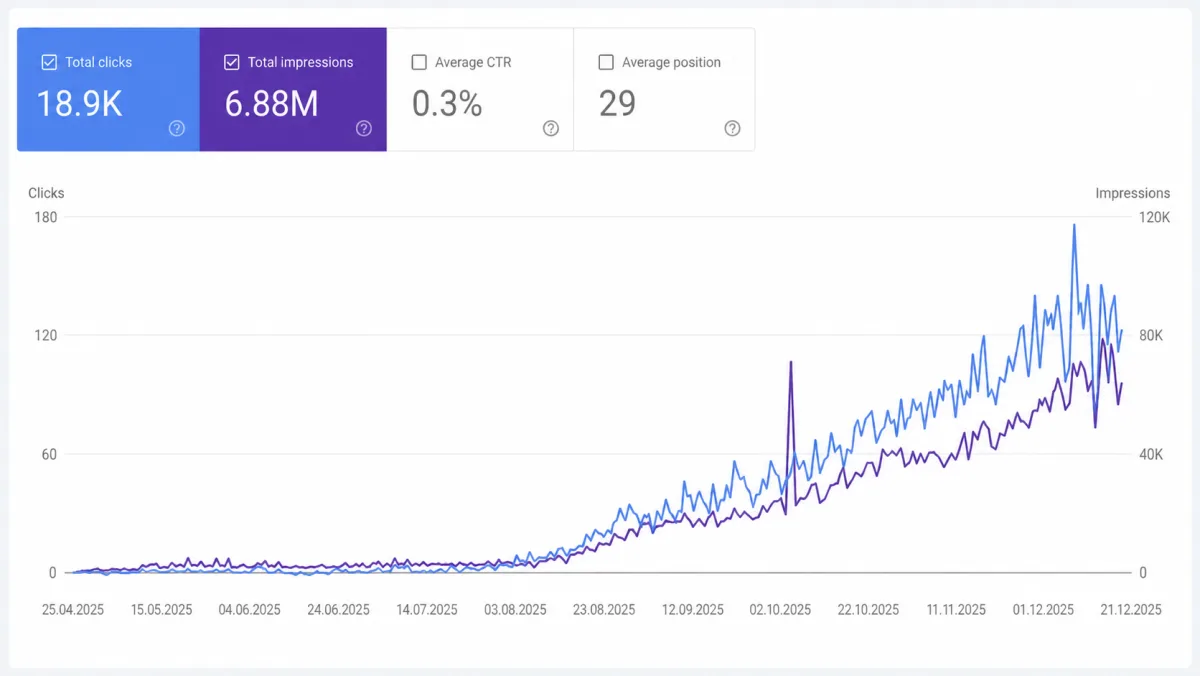Viewport: 1200px width, 676px height.
Task: Click the 120 clicks axis label
Action: click(x=46, y=335)
